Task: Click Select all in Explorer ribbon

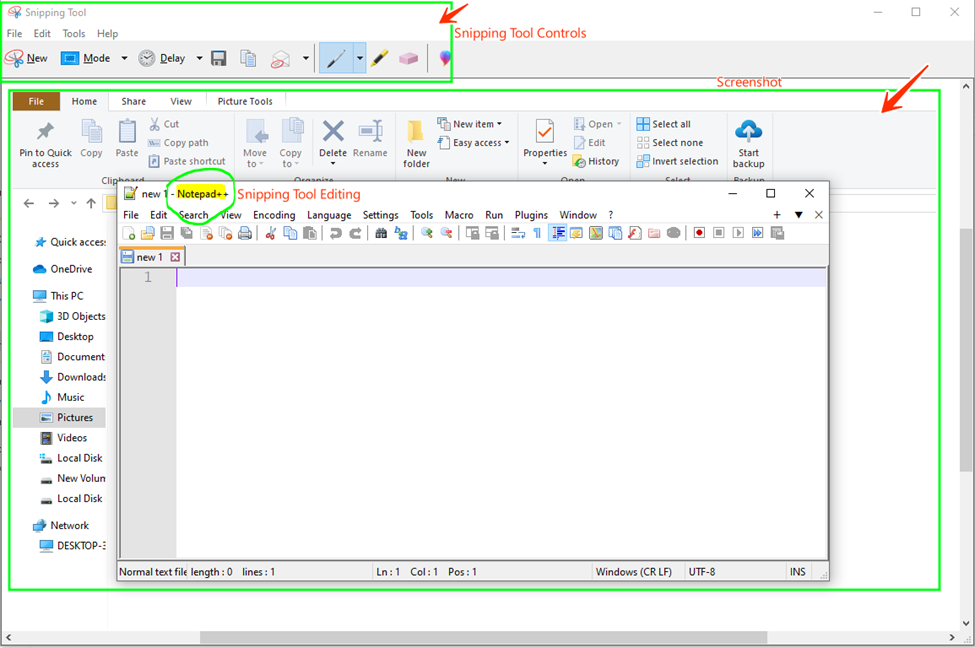Action: coord(663,124)
